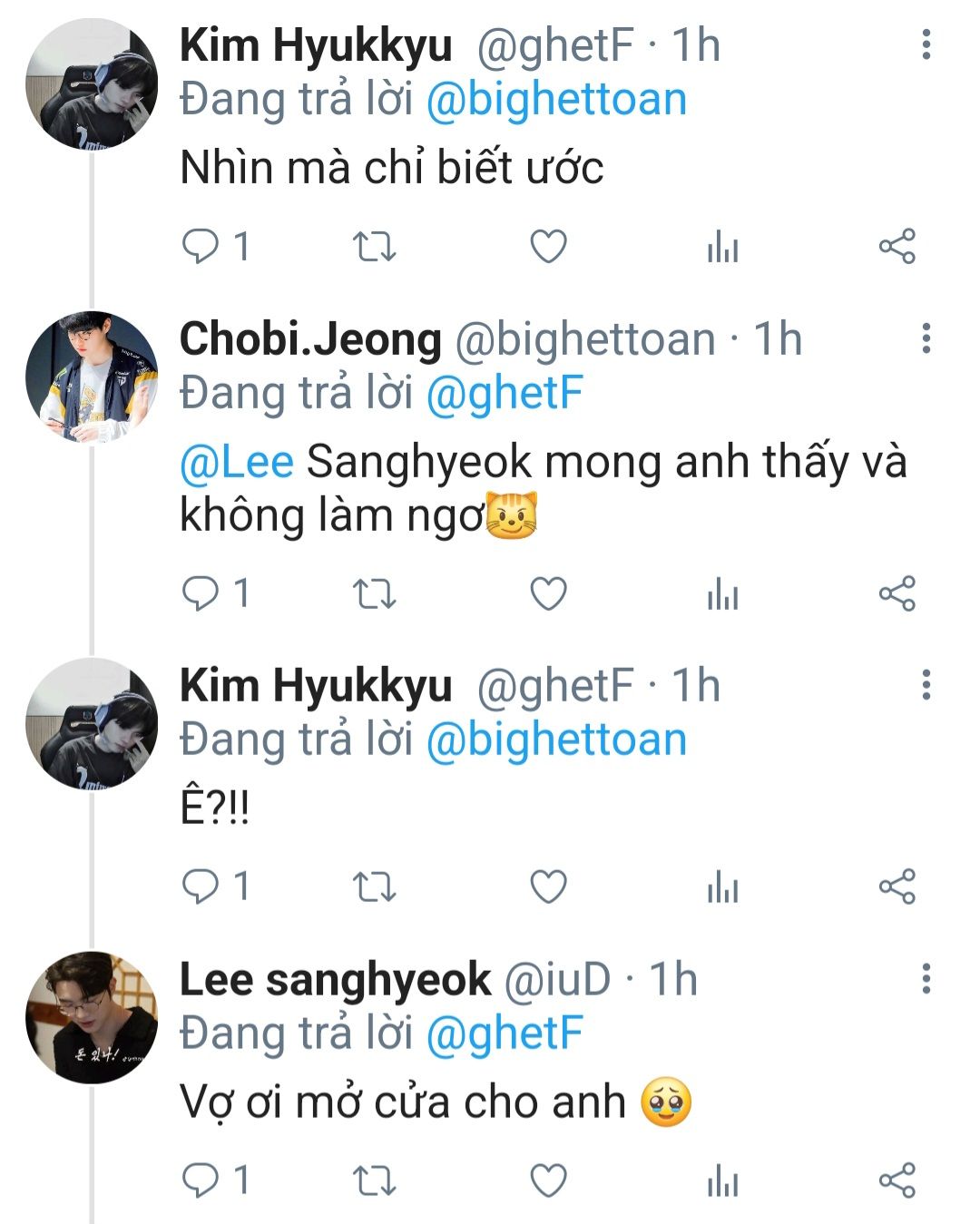View analytics of Chobi.Jeong's tweet
The width and height of the screenshot is (980, 1224).
click(x=722, y=594)
